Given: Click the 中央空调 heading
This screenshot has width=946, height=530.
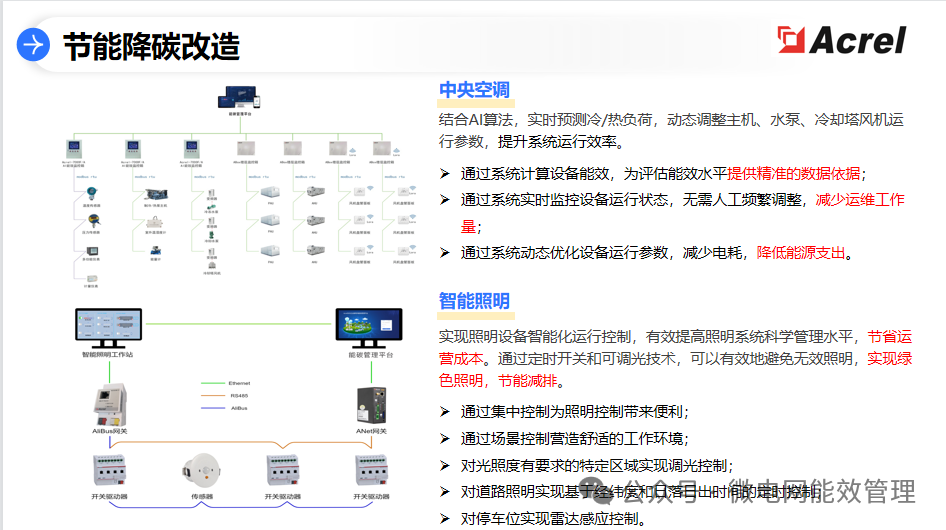Looking at the screenshot, I should point(474,90).
